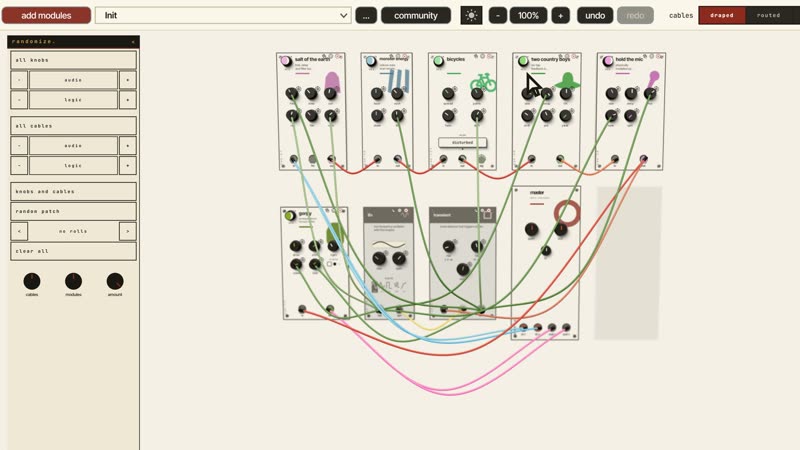The image size is (800, 450).
Task: Click the blue stripes graphic on monster energy
Action: (x=399, y=81)
